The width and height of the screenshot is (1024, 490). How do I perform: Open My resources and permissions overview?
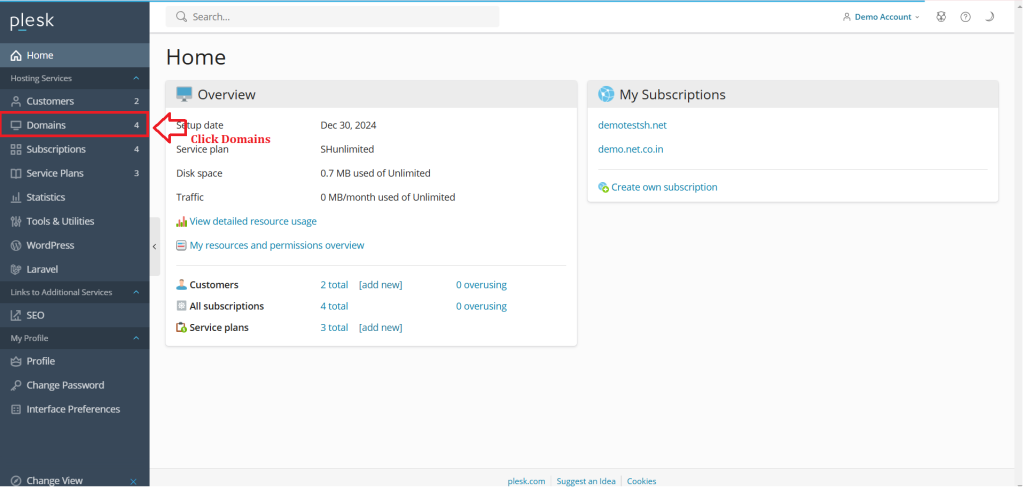click(277, 246)
